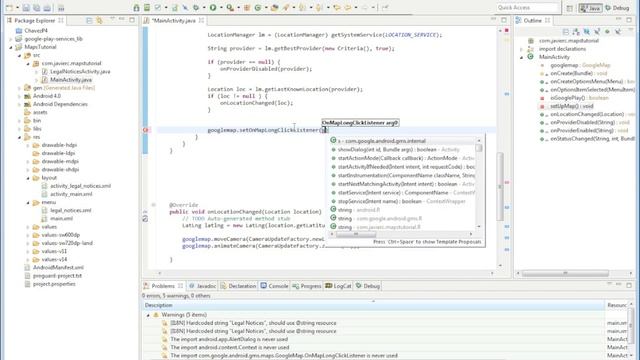Viewport: 640px width, 360px height.
Task: Click the error marker beside setOnMapLongClickListener line
Action: [x=145, y=130]
